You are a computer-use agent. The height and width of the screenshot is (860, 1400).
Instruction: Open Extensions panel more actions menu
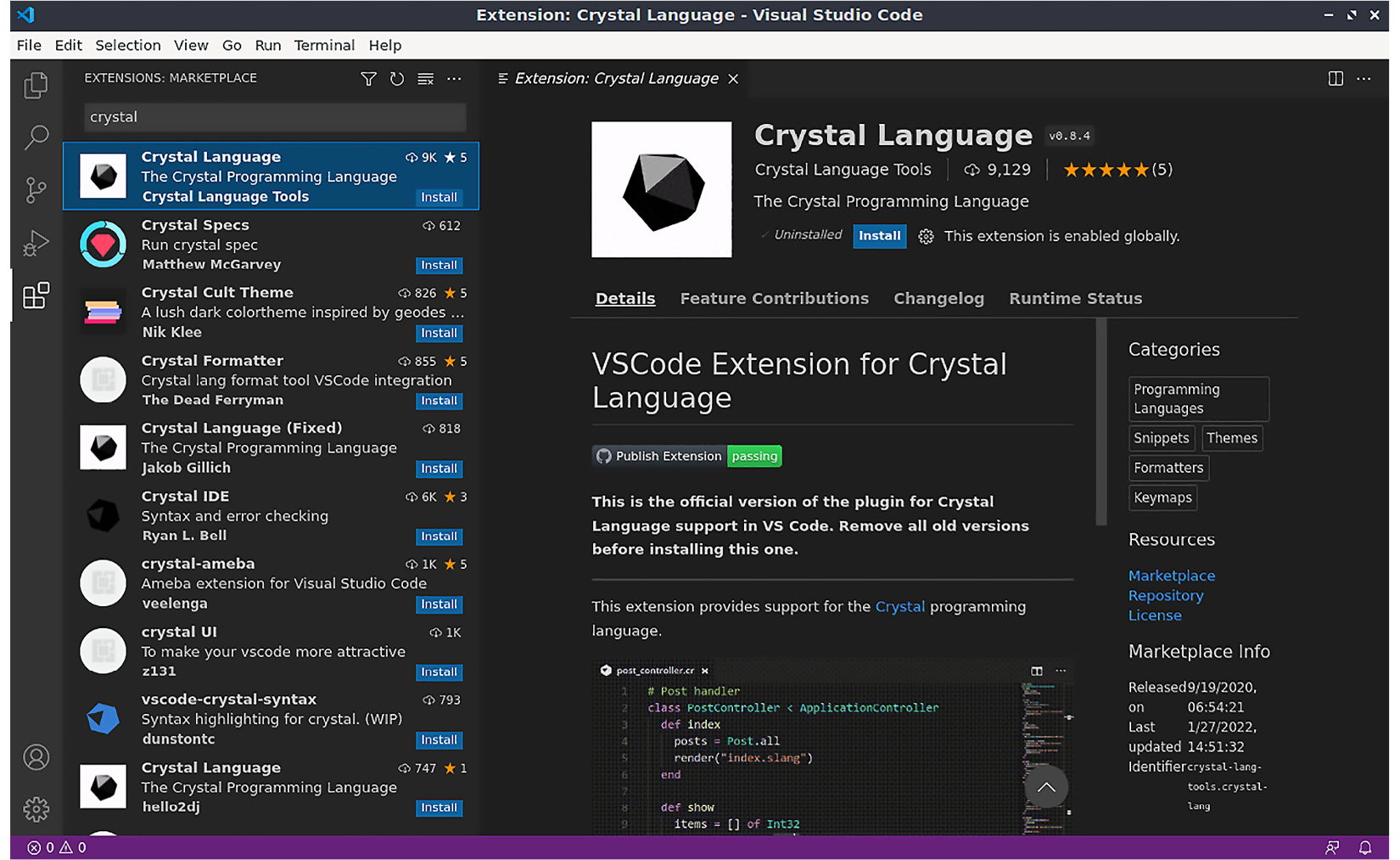(455, 78)
